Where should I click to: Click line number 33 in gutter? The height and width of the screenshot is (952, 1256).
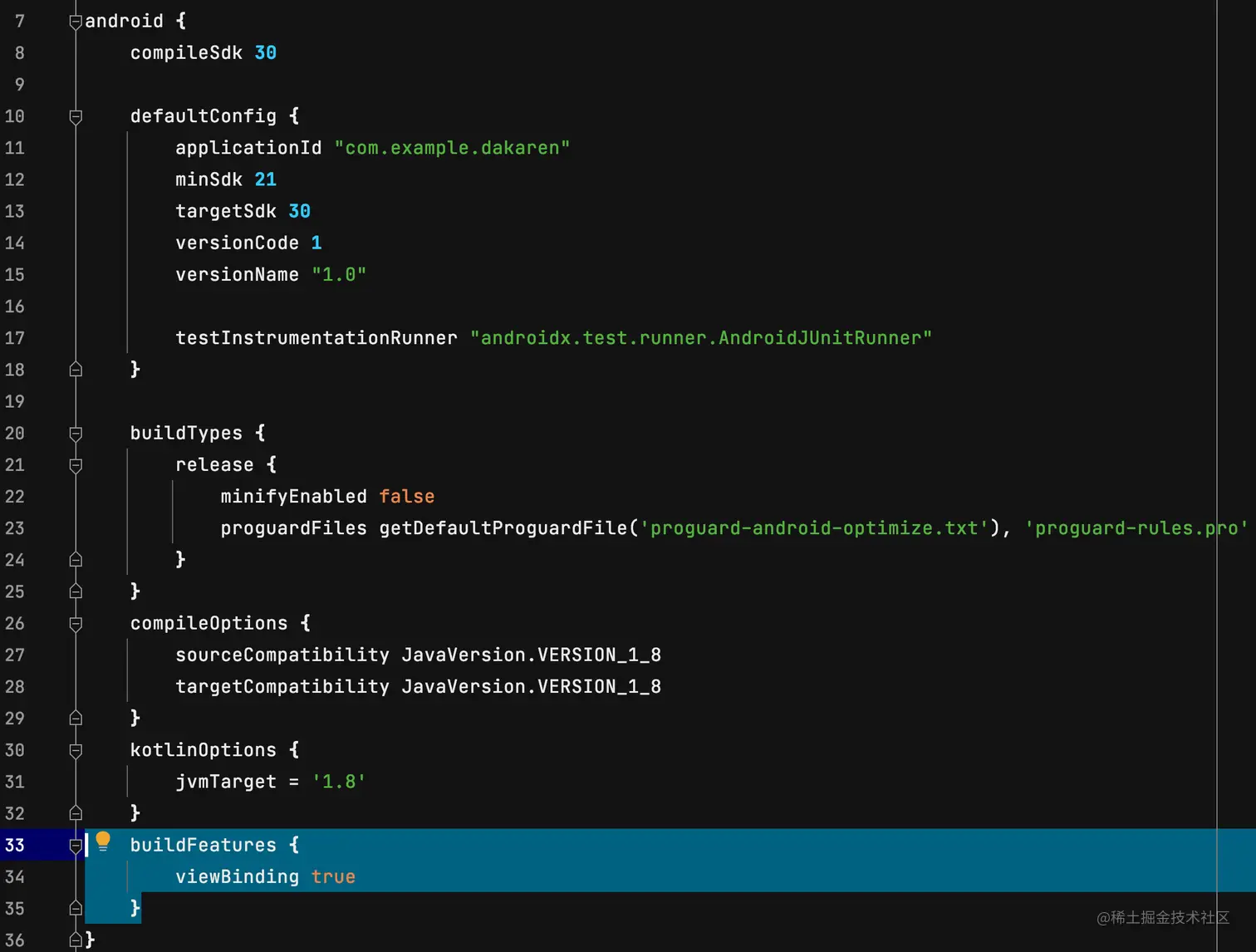[15, 845]
